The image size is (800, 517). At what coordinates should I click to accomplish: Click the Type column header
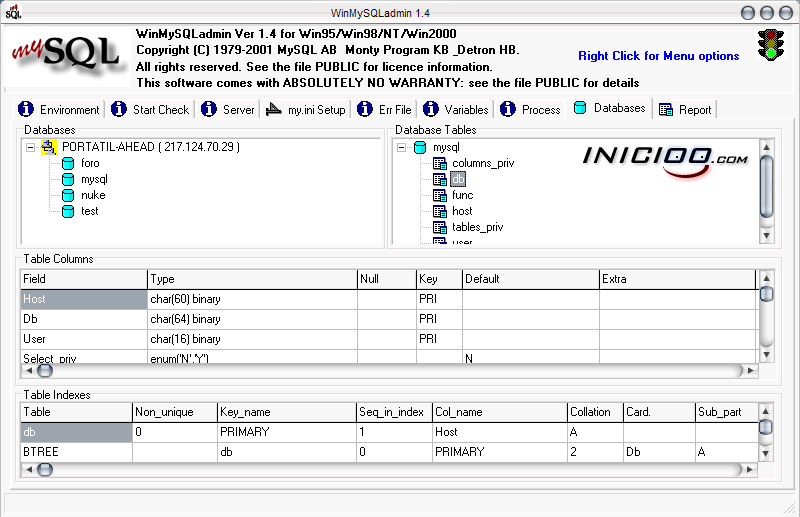[x=252, y=279]
